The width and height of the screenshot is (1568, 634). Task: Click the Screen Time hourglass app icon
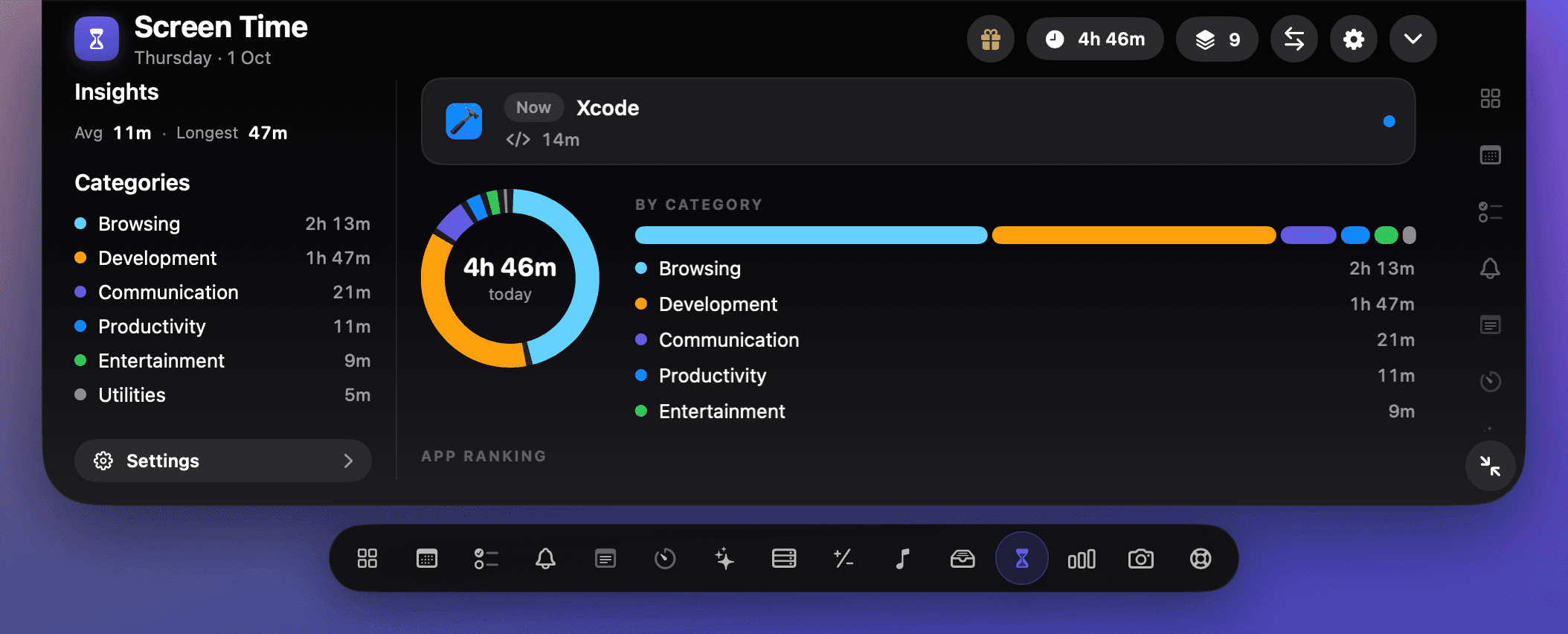97,39
